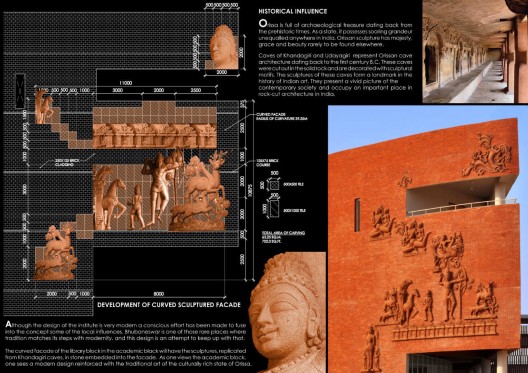Click the small black vertical key plan
This screenshot has height=373, width=528.
(x=20, y=91)
